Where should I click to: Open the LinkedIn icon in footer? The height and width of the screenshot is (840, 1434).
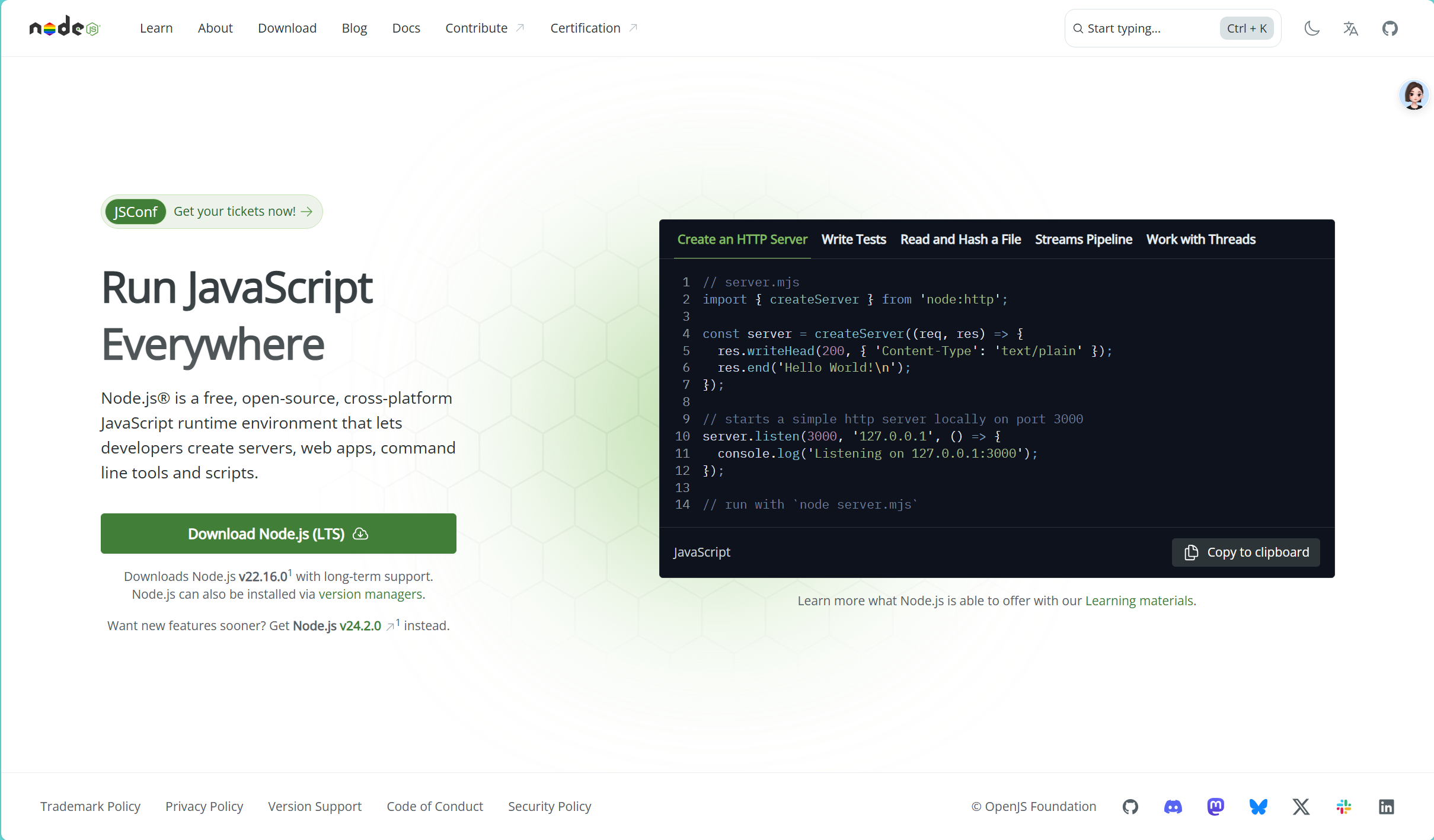1387,806
